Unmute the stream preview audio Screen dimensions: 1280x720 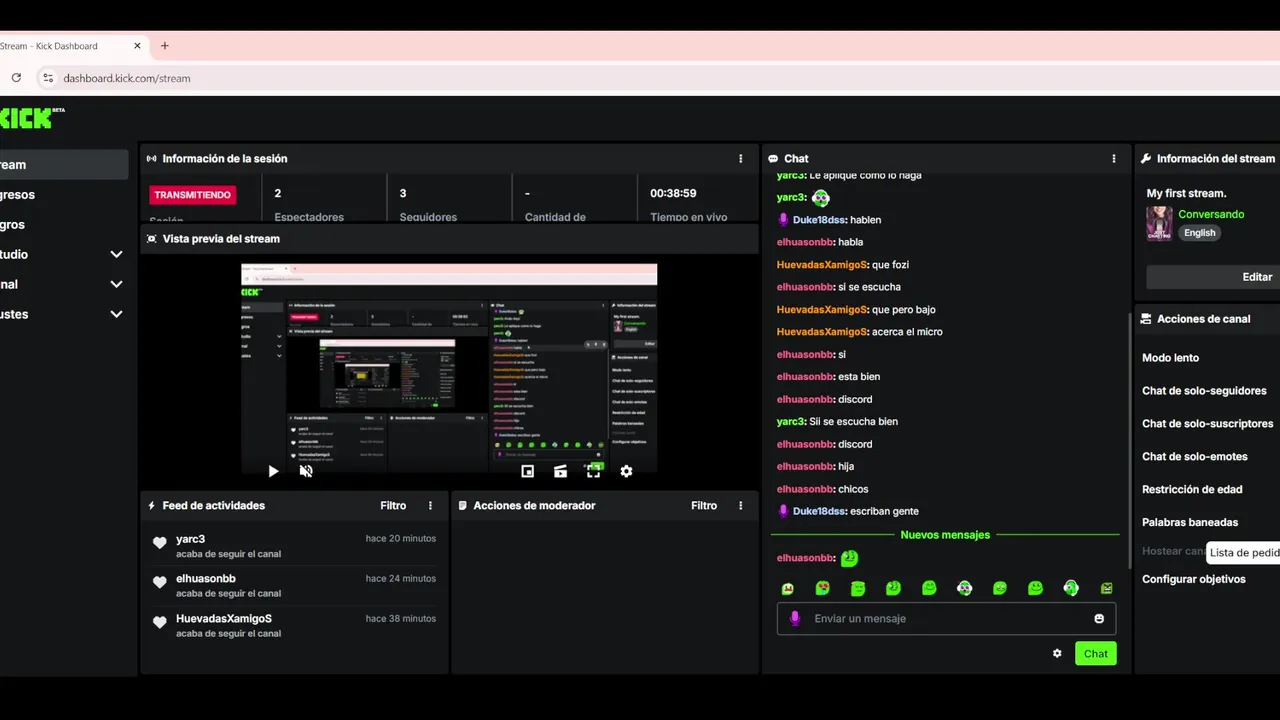306,471
